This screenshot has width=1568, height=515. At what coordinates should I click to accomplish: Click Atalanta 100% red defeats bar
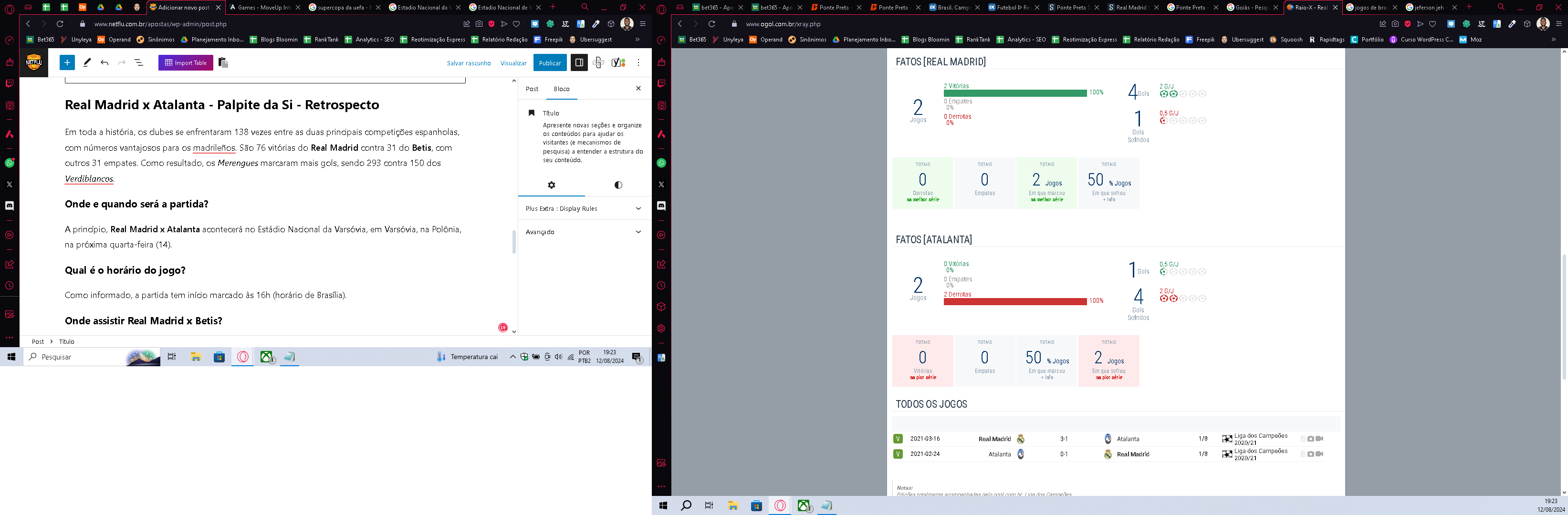coord(1014,301)
